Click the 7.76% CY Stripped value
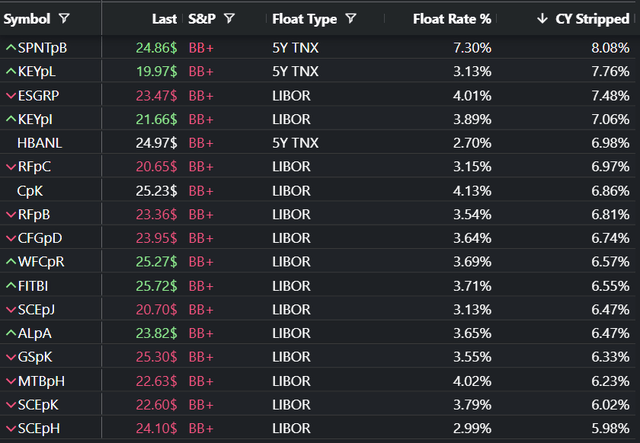The image size is (640, 443). click(610, 71)
